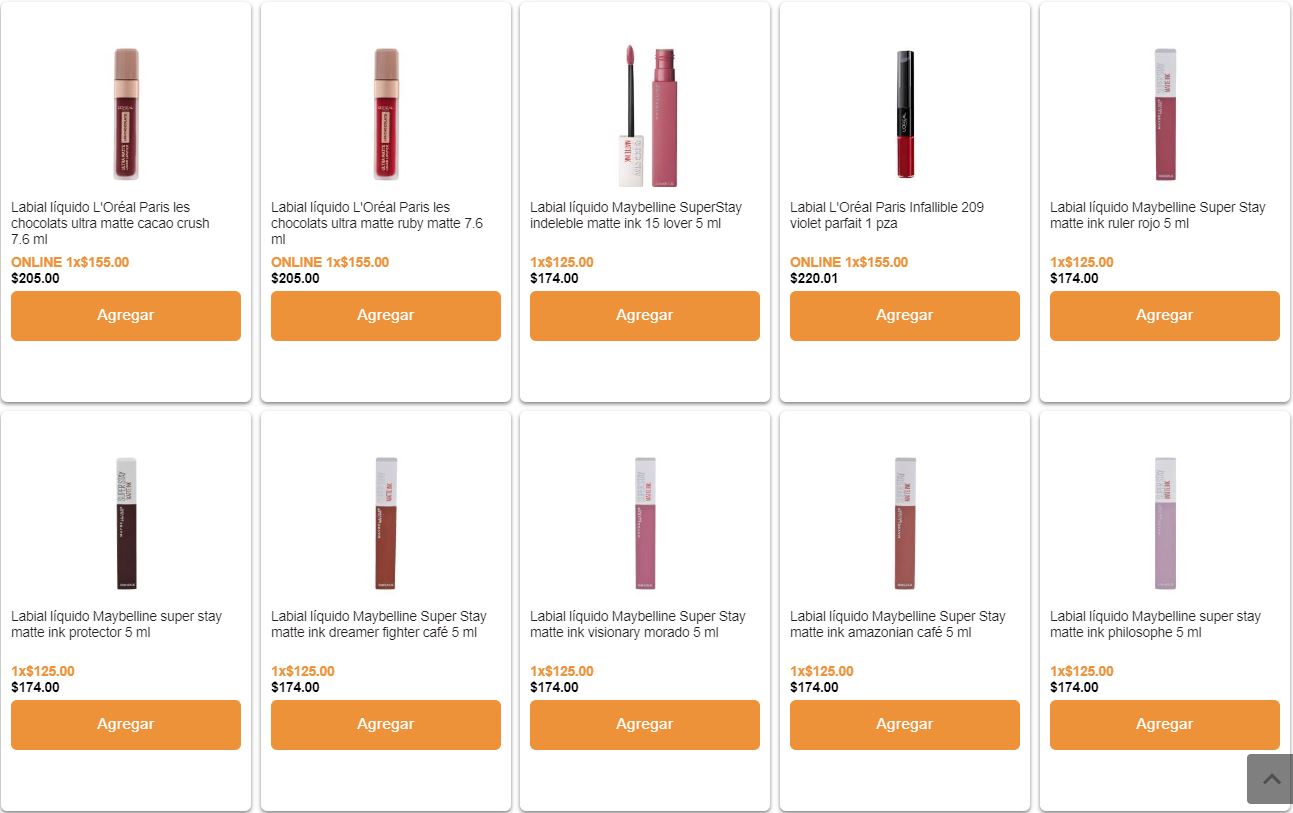Add ruby matte lipstick to cart

tap(386, 316)
